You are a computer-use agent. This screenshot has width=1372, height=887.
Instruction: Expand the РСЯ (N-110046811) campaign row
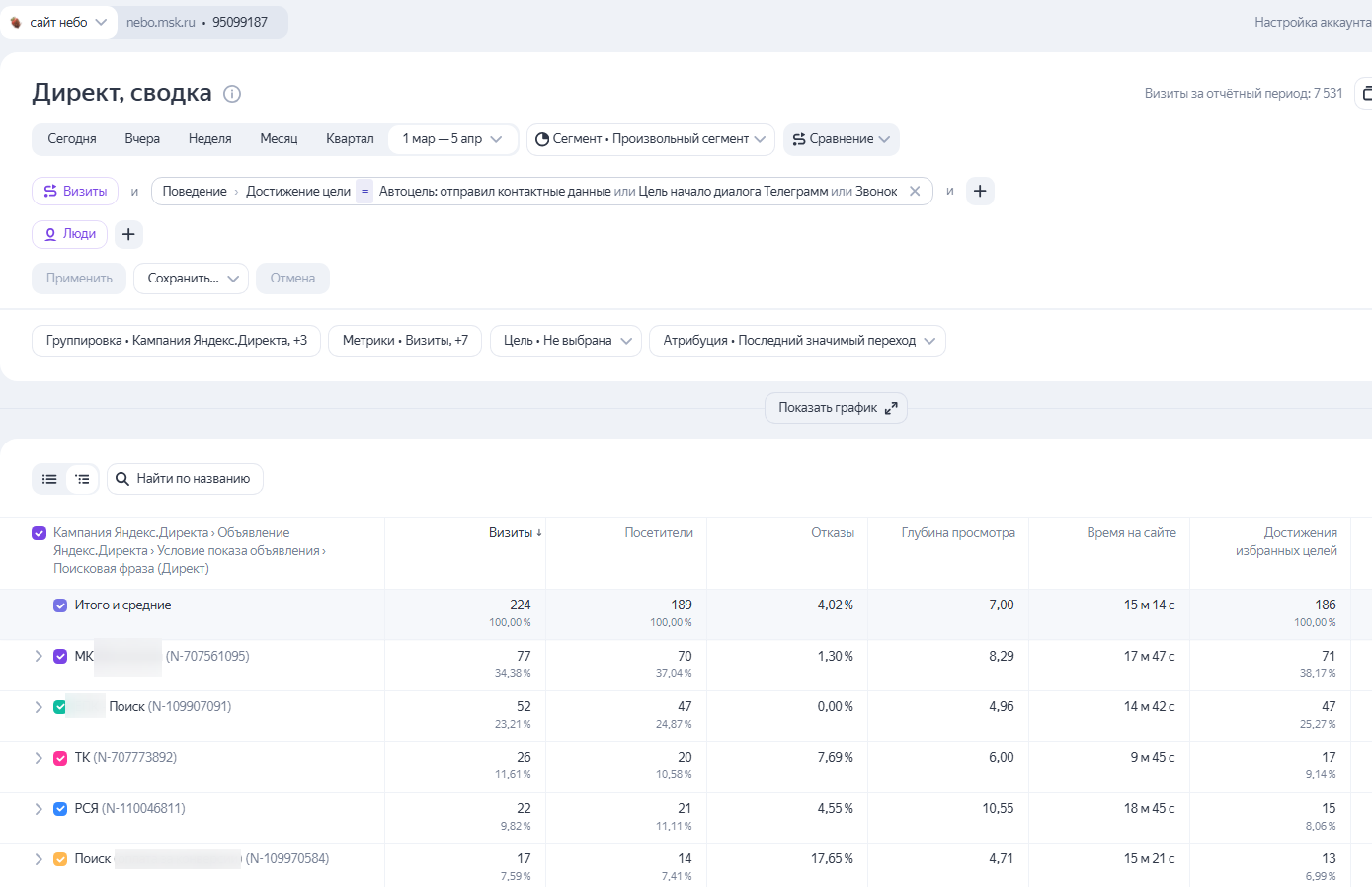tap(39, 809)
